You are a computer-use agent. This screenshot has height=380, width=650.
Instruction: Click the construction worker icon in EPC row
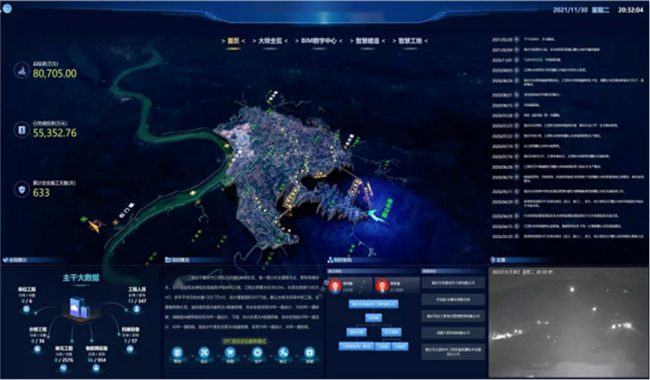point(283,353)
